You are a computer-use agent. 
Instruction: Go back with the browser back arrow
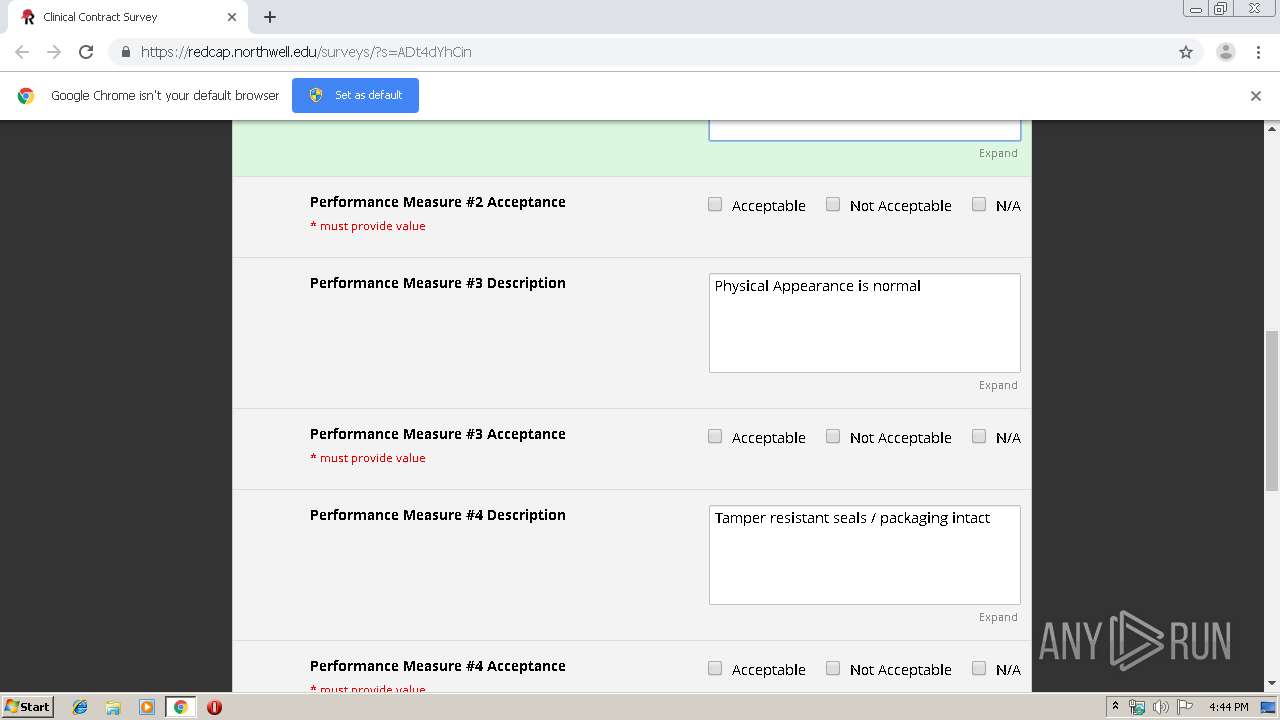click(x=22, y=52)
